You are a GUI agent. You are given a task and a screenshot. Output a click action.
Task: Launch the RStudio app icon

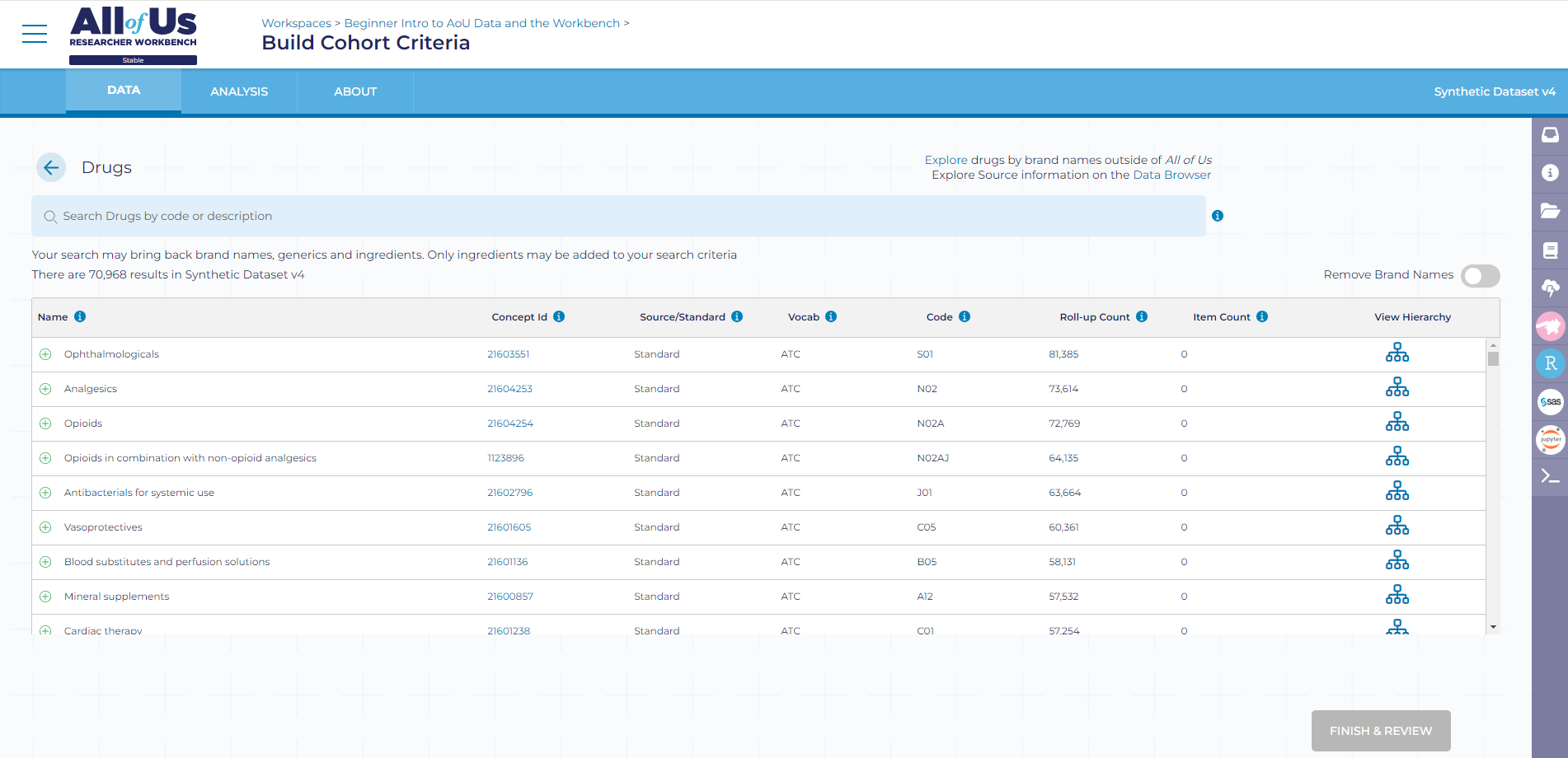click(1550, 364)
